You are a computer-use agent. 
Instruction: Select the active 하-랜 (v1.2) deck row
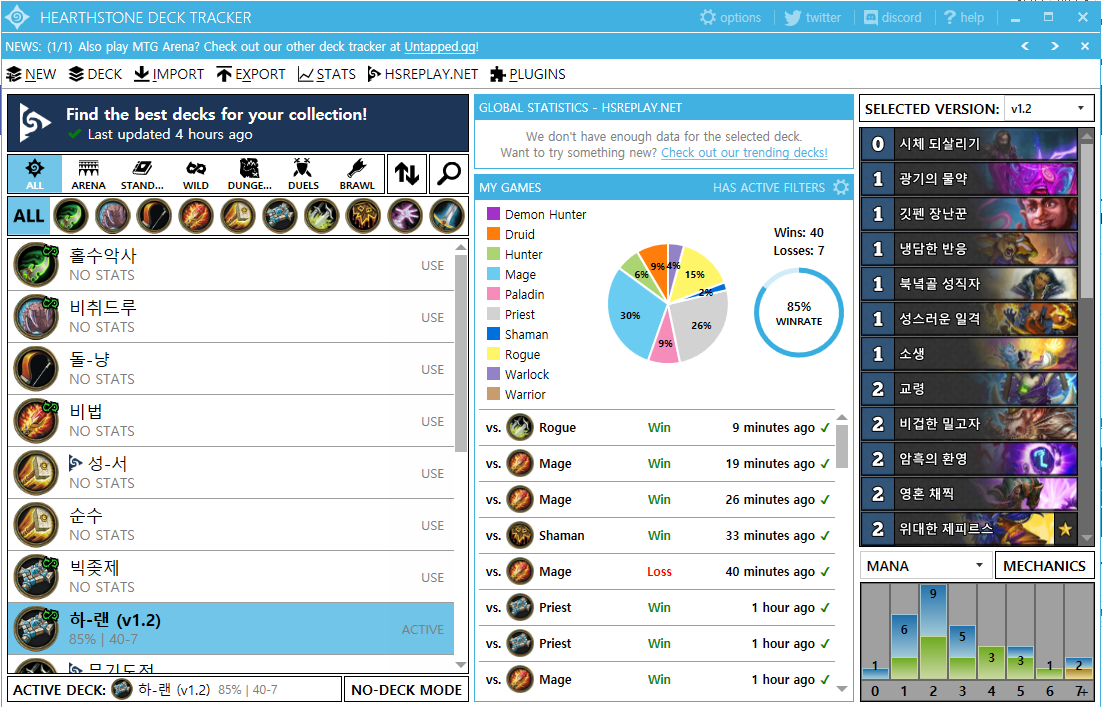pos(231,628)
